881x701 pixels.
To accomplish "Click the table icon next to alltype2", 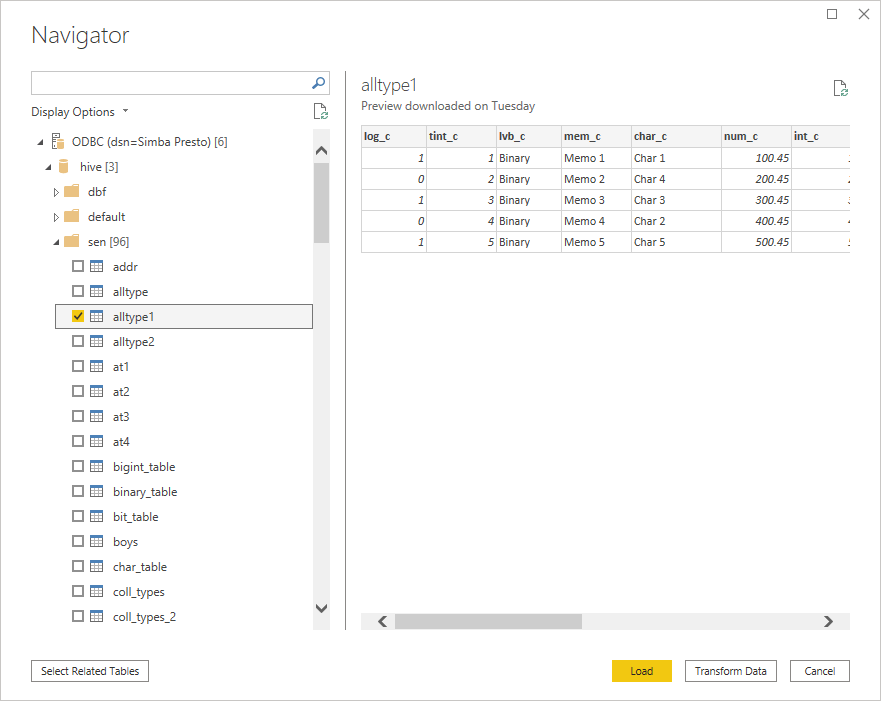I will pos(97,342).
